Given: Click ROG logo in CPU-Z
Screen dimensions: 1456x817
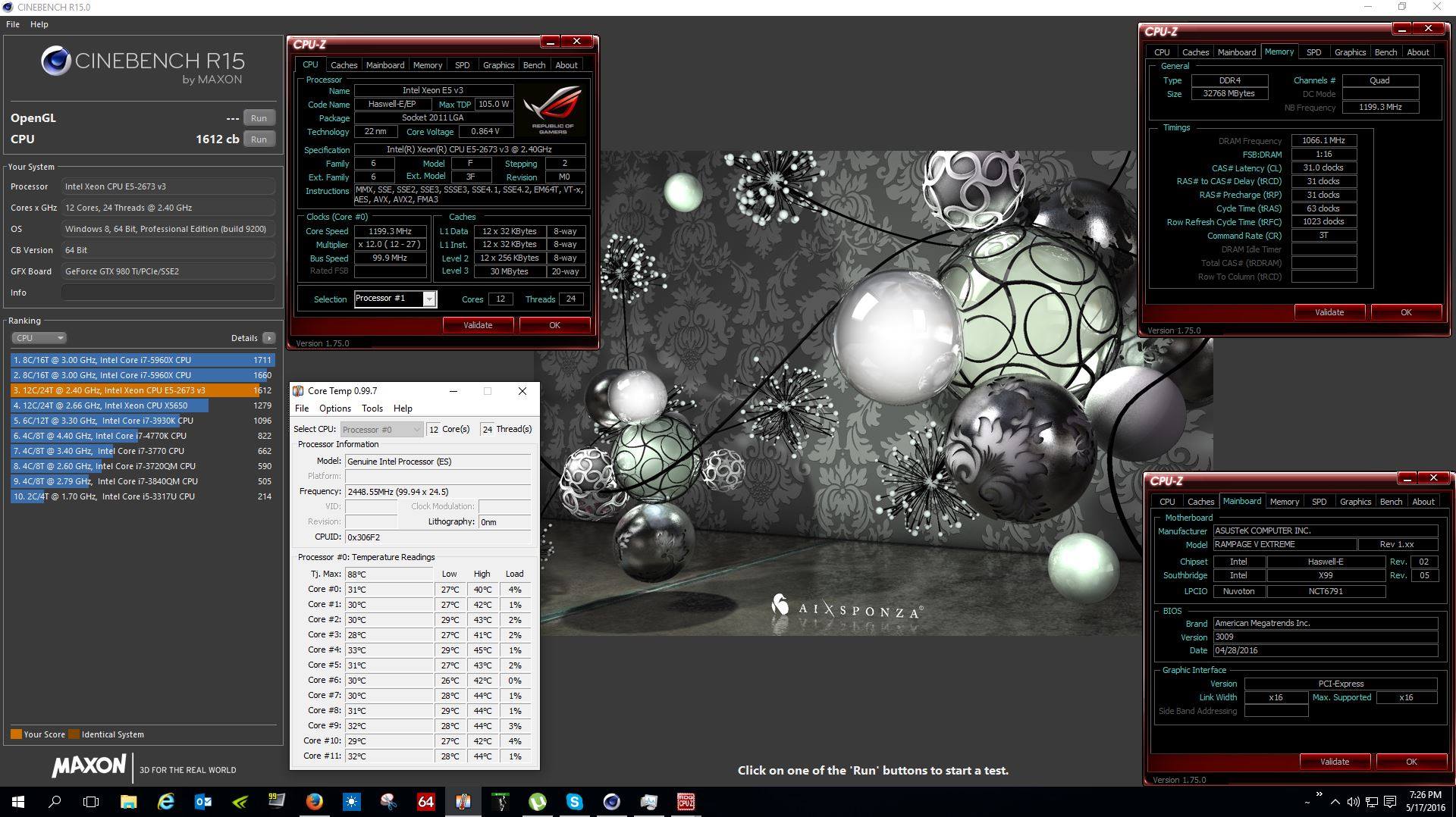Looking at the screenshot, I should pyautogui.click(x=553, y=110).
